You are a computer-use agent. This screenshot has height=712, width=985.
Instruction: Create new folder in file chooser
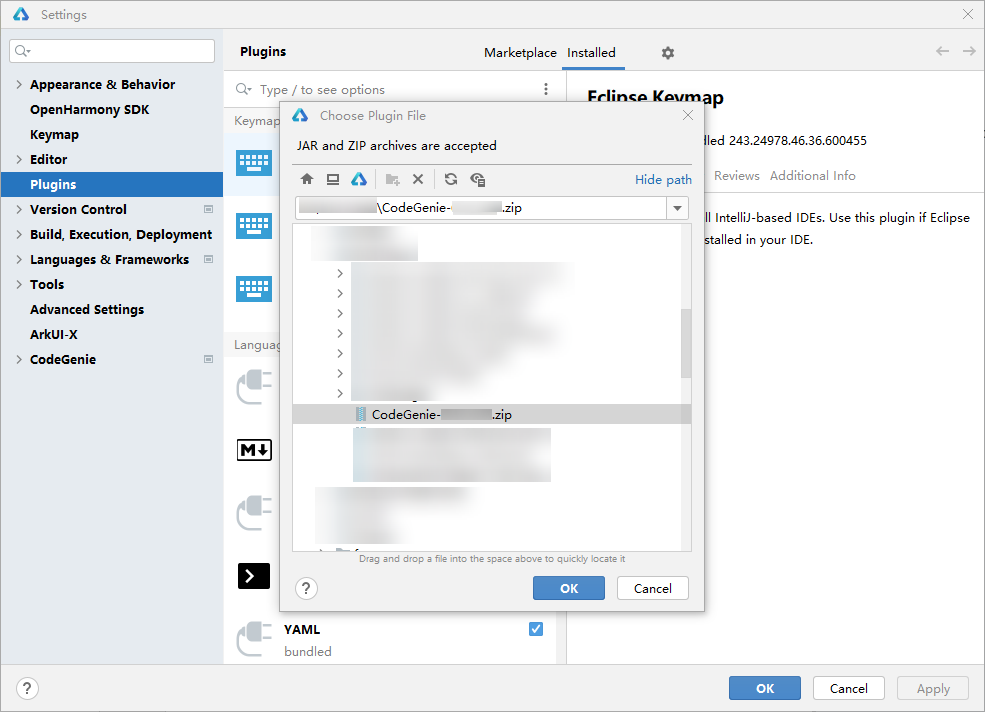tap(393, 180)
